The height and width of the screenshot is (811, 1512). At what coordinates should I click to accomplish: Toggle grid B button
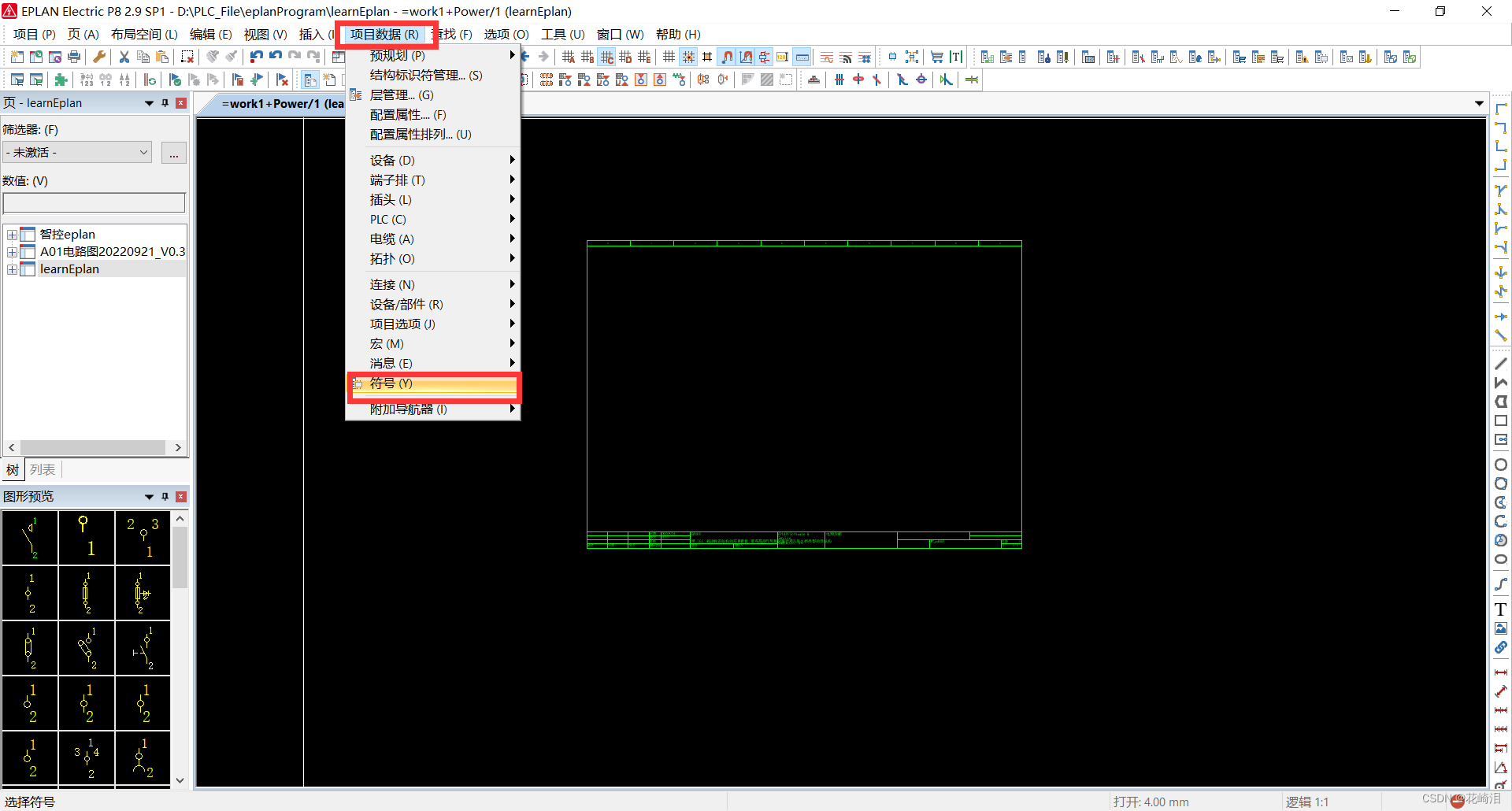click(587, 57)
